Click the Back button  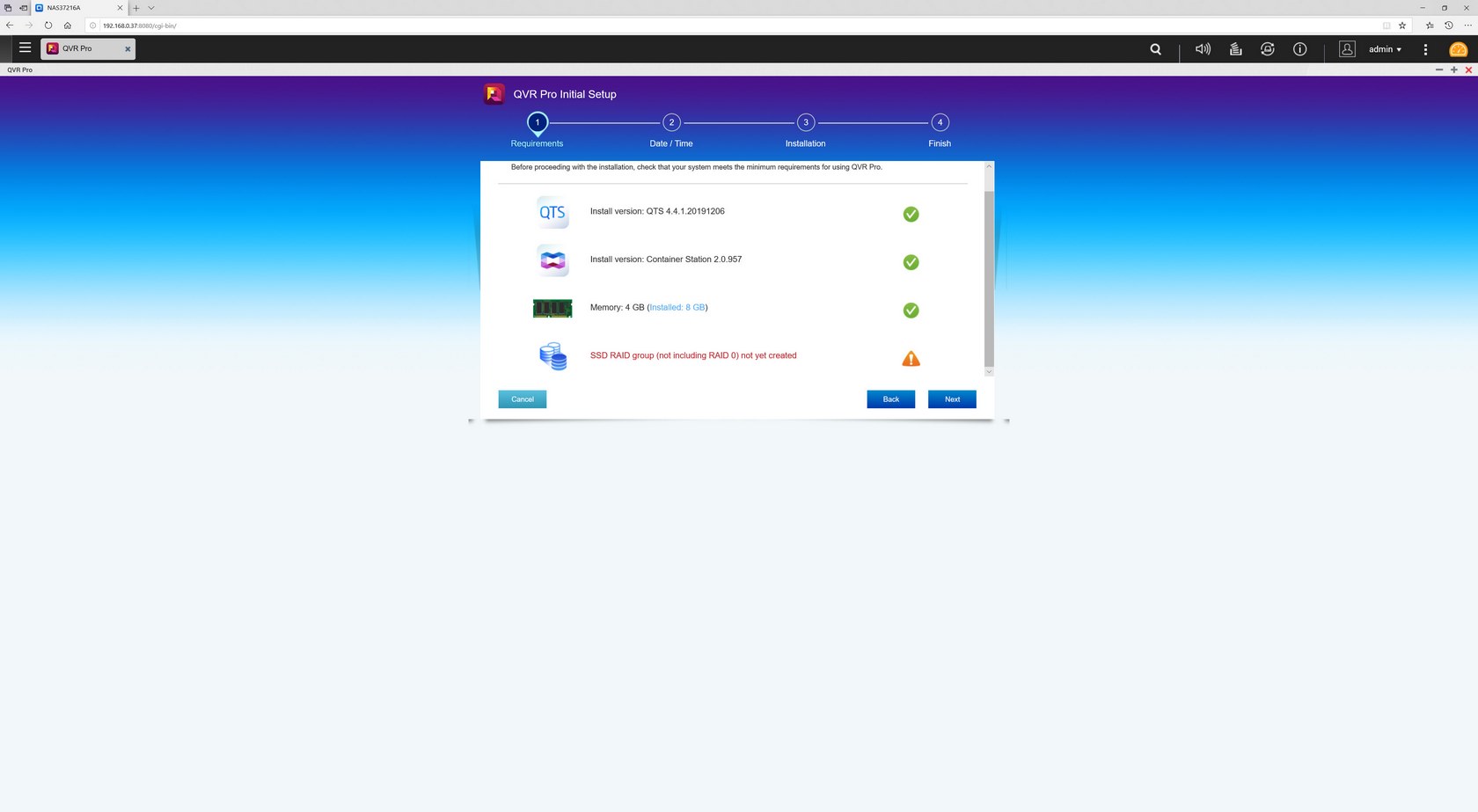pyautogui.click(x=890, y=399)
